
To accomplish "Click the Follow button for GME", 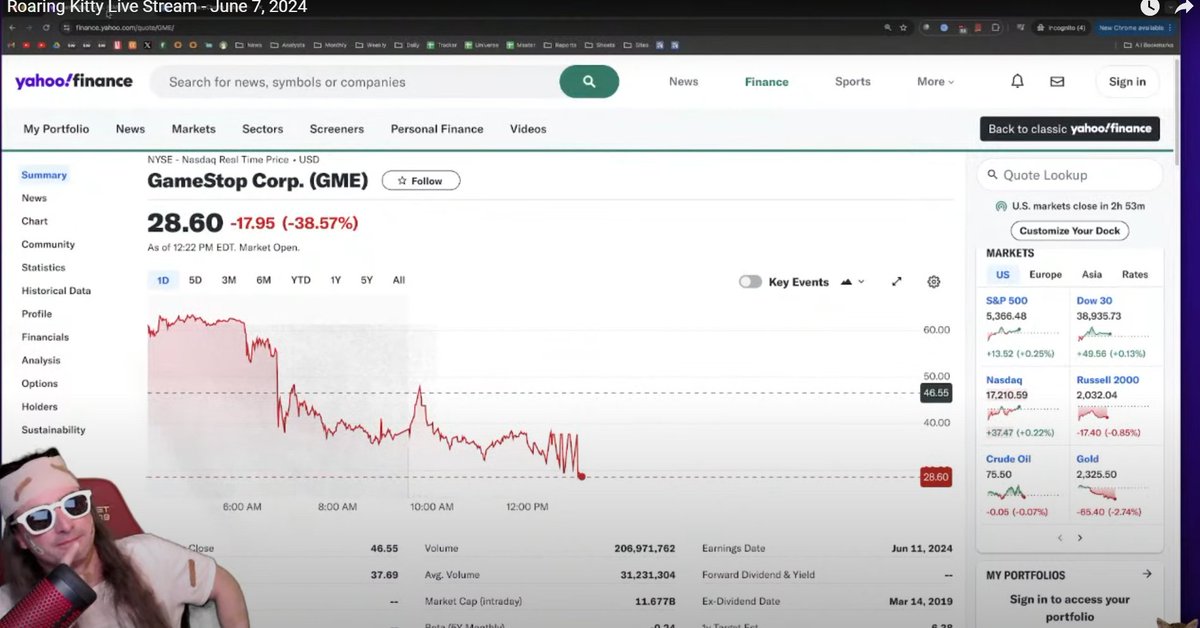I will (x=420, y=181).
